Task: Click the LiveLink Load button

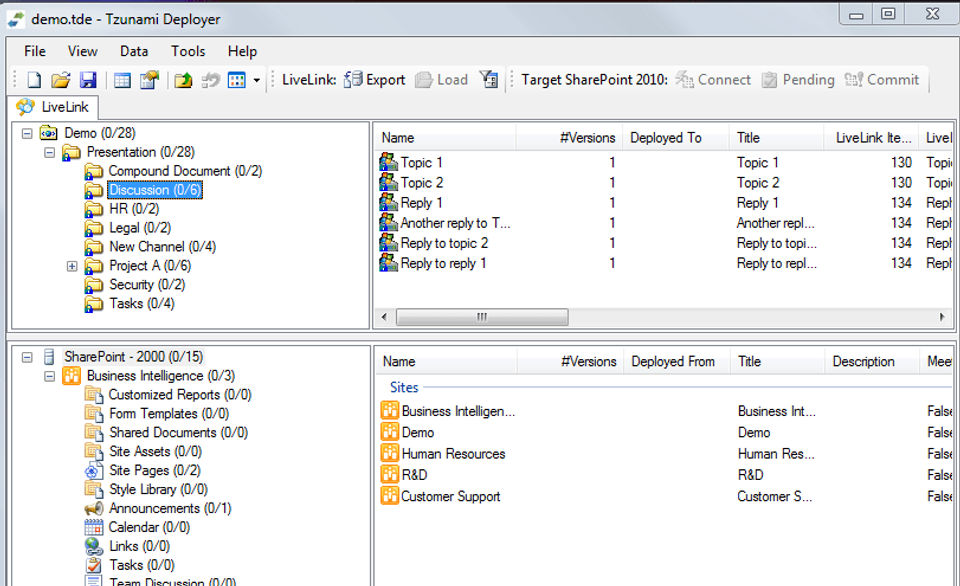Action: (441, 80)
